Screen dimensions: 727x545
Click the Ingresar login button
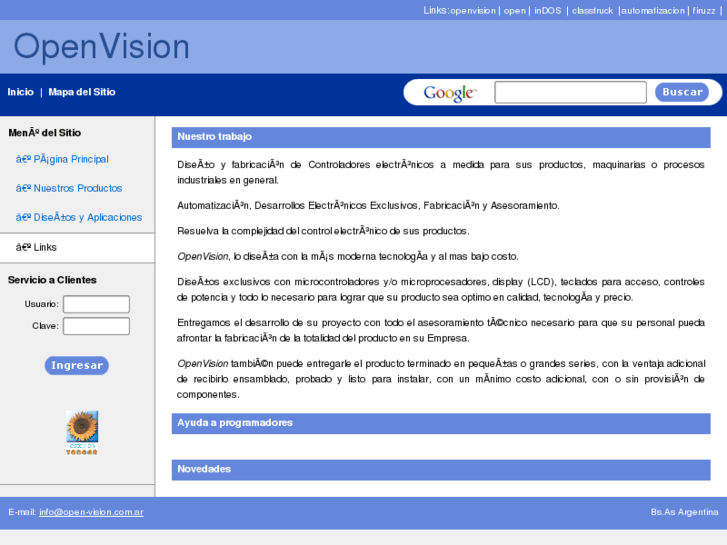tap(77, 365)
